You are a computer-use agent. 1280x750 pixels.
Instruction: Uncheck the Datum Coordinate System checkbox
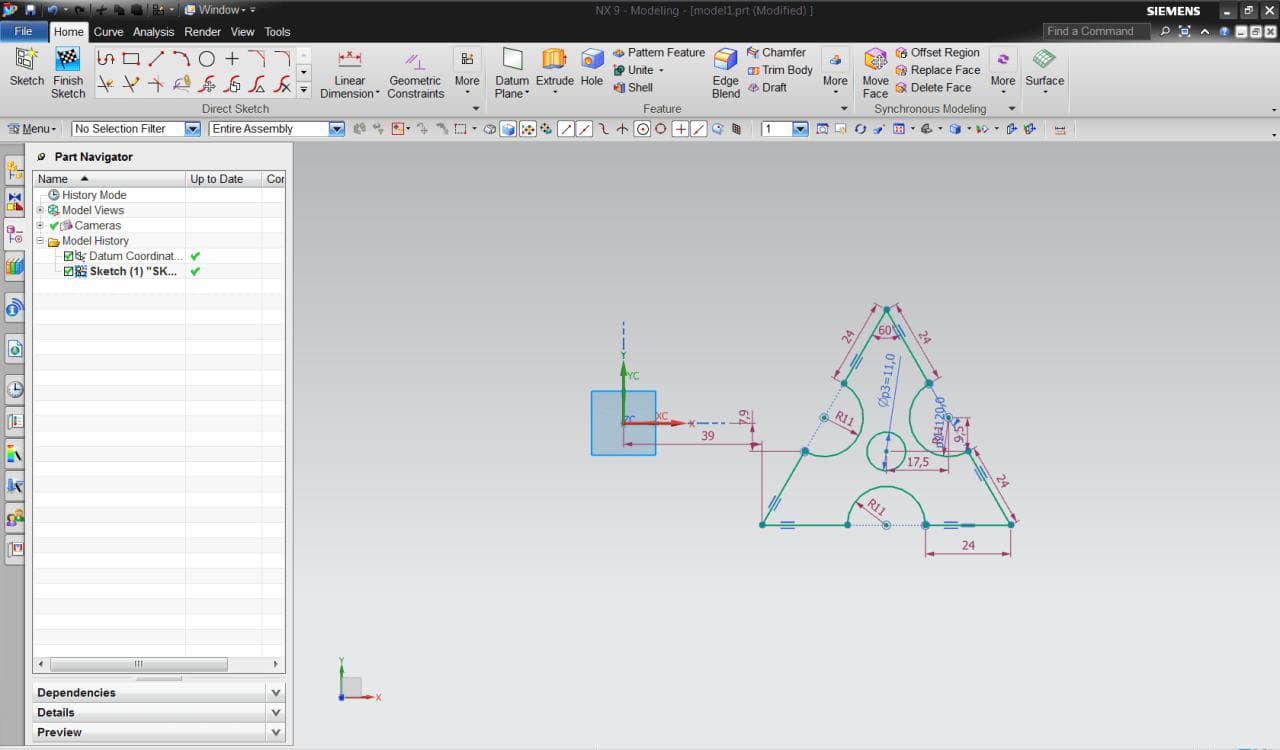[x=68, y=256]
